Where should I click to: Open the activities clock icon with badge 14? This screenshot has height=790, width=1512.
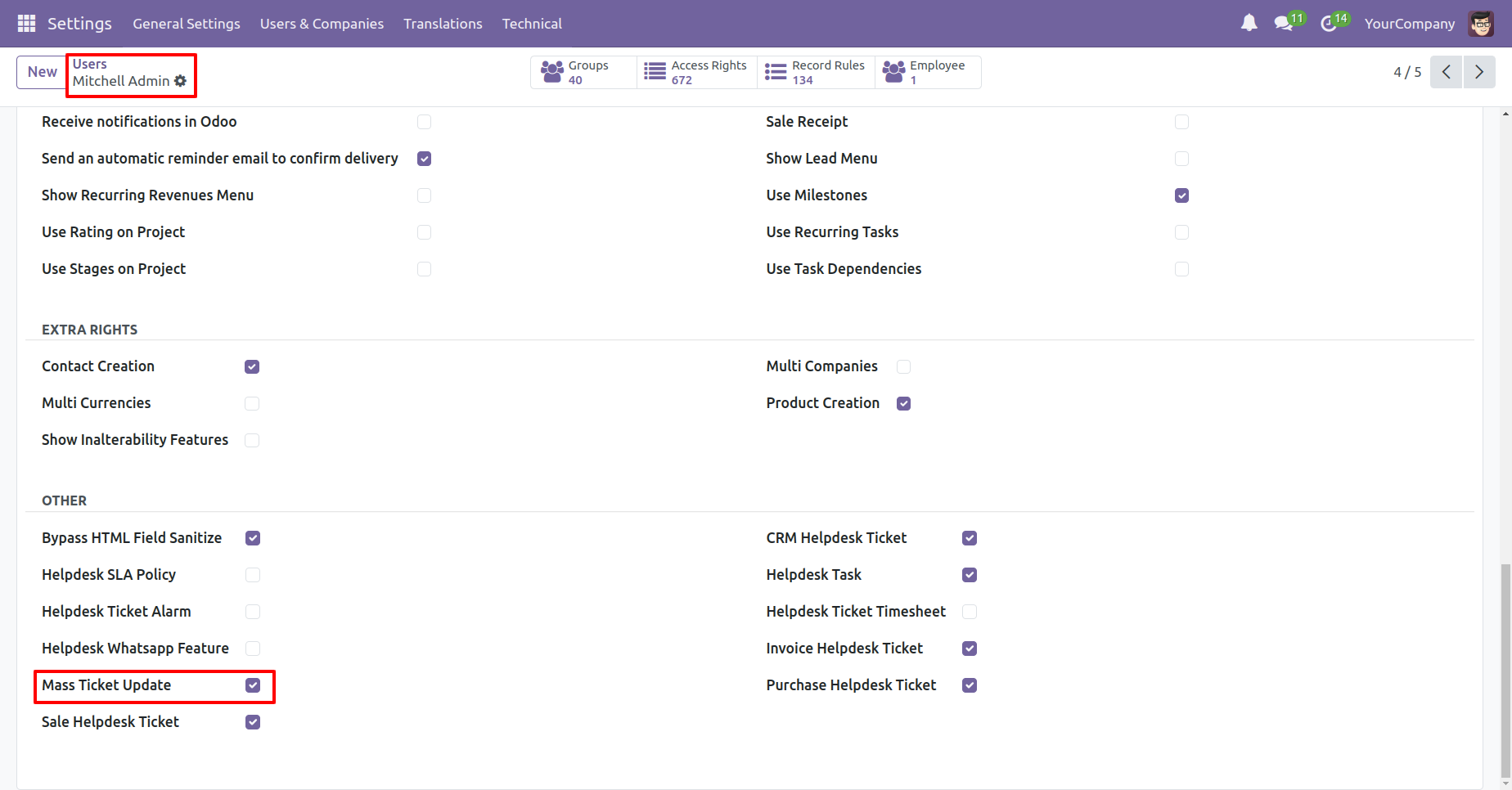[1329, 24]
